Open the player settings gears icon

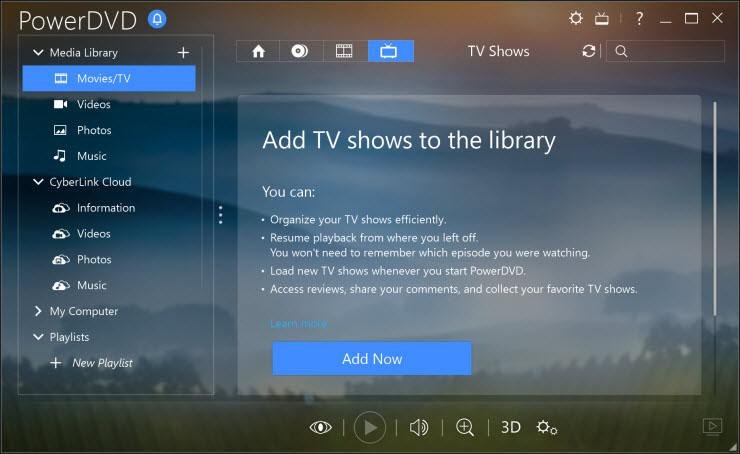(547, 428)
